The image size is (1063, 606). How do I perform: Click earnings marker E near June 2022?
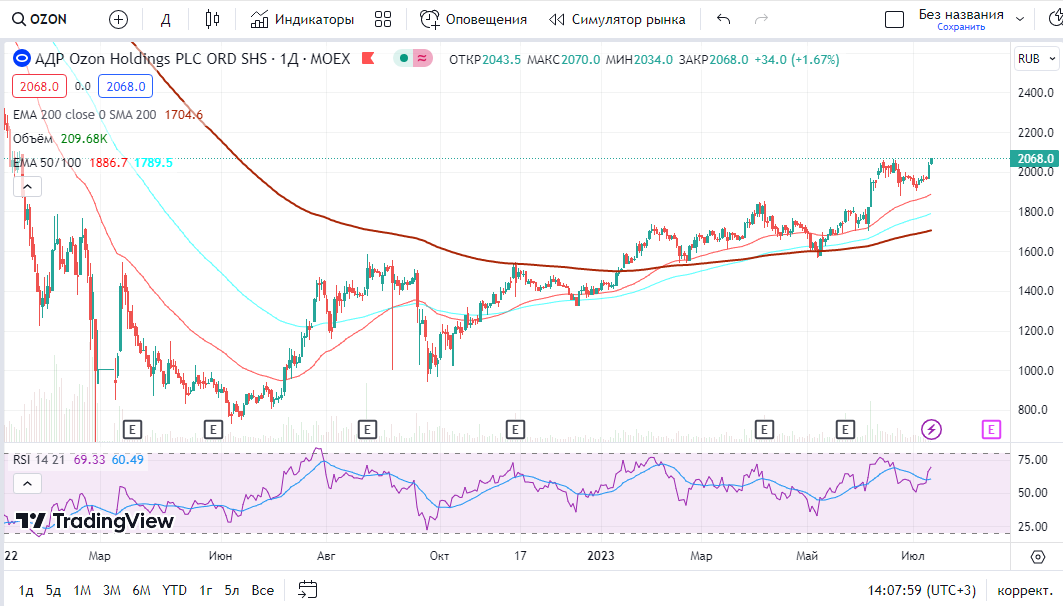pyautogui.click(x=213, y=429)
